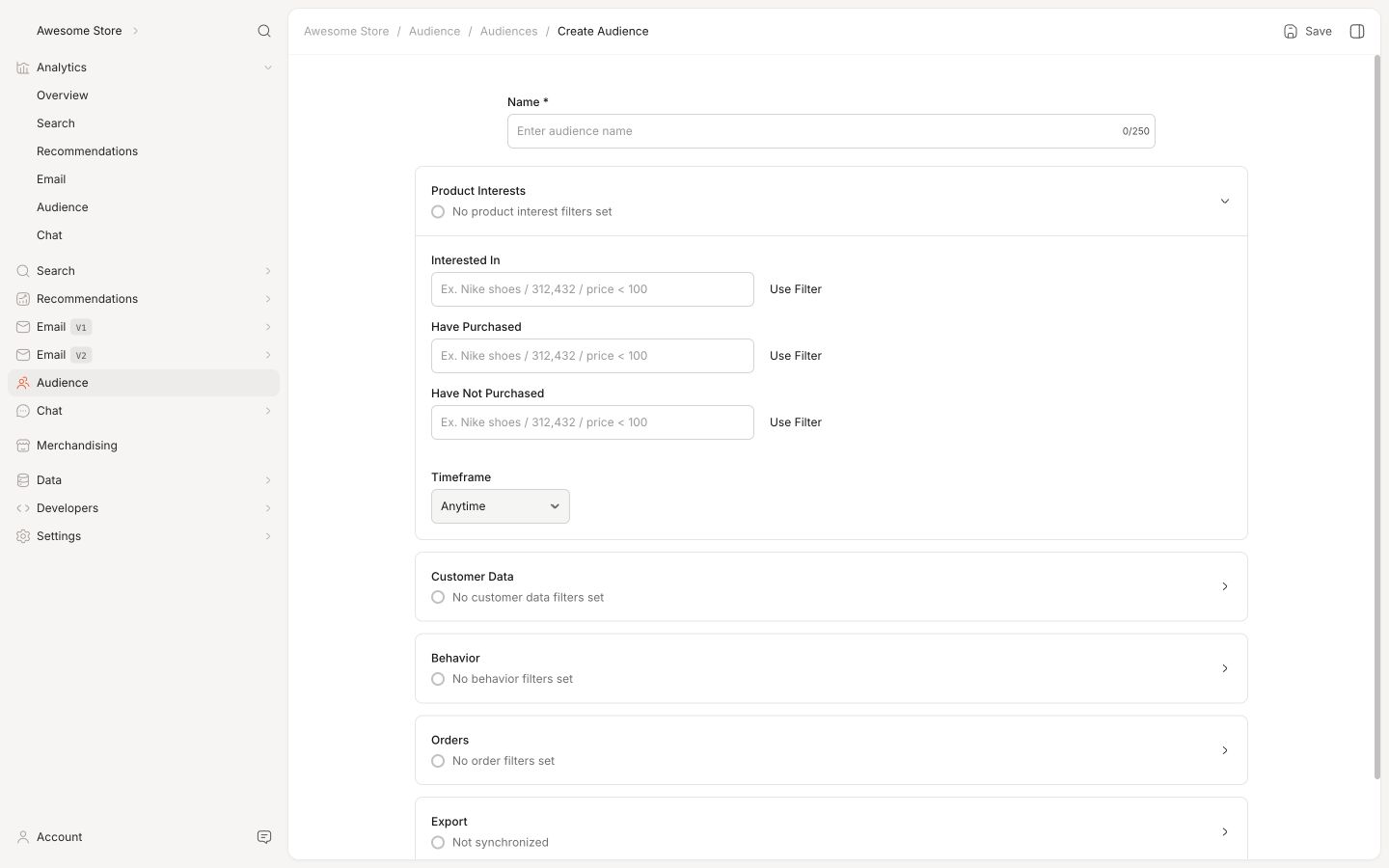Open the Account menu label
1389x868 pixels.
coord(60,837)
